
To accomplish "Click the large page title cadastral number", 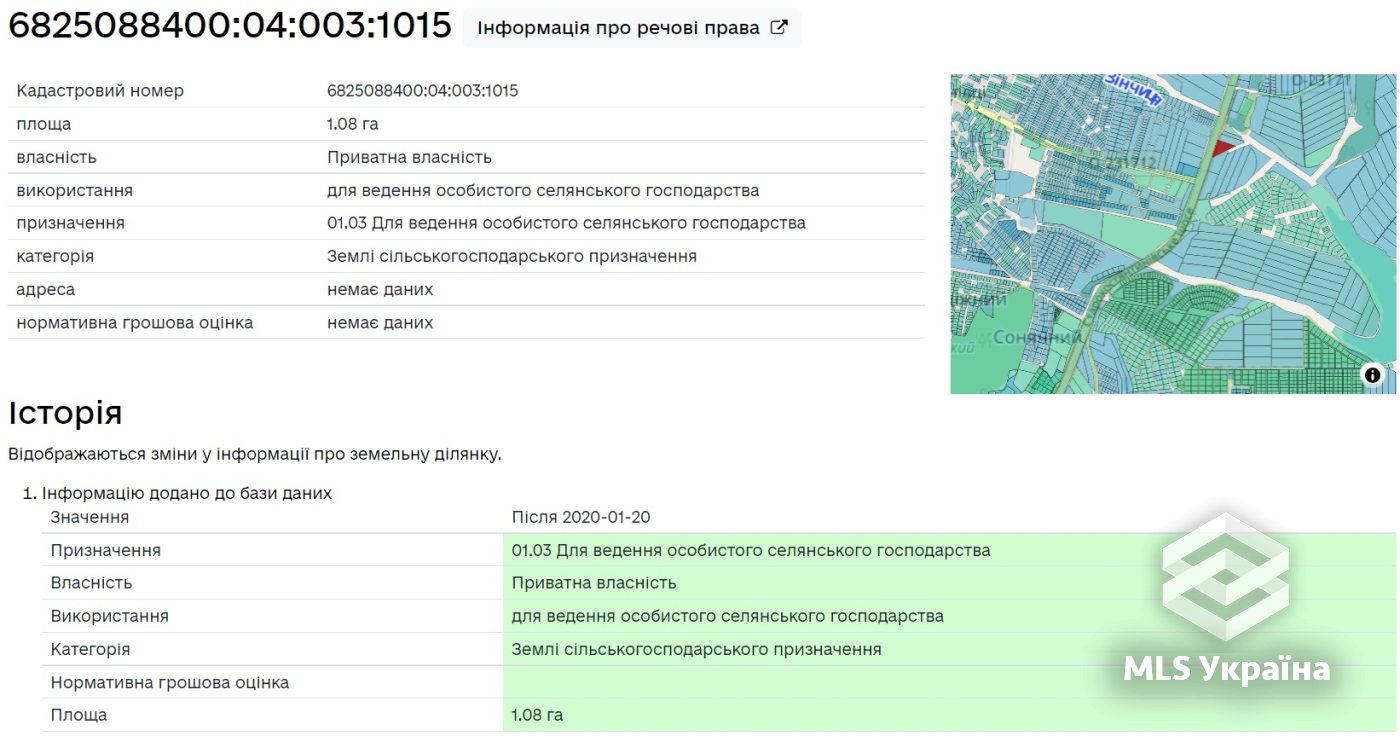I will 230,26.
